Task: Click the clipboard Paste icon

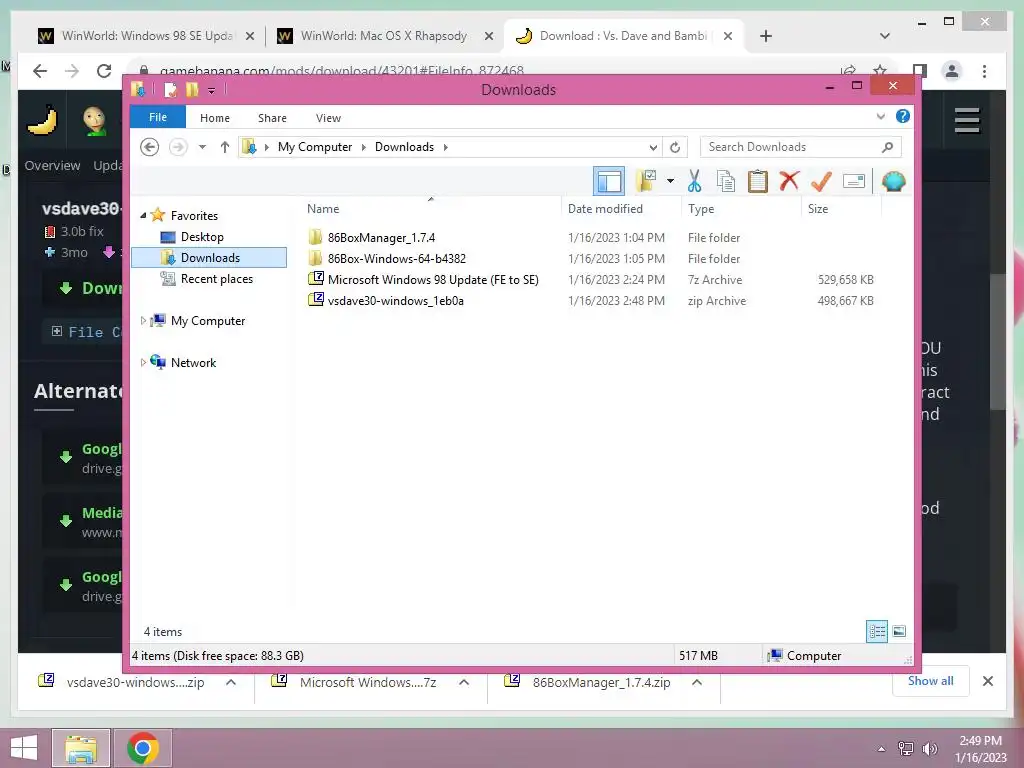Action: click(758, 181)
